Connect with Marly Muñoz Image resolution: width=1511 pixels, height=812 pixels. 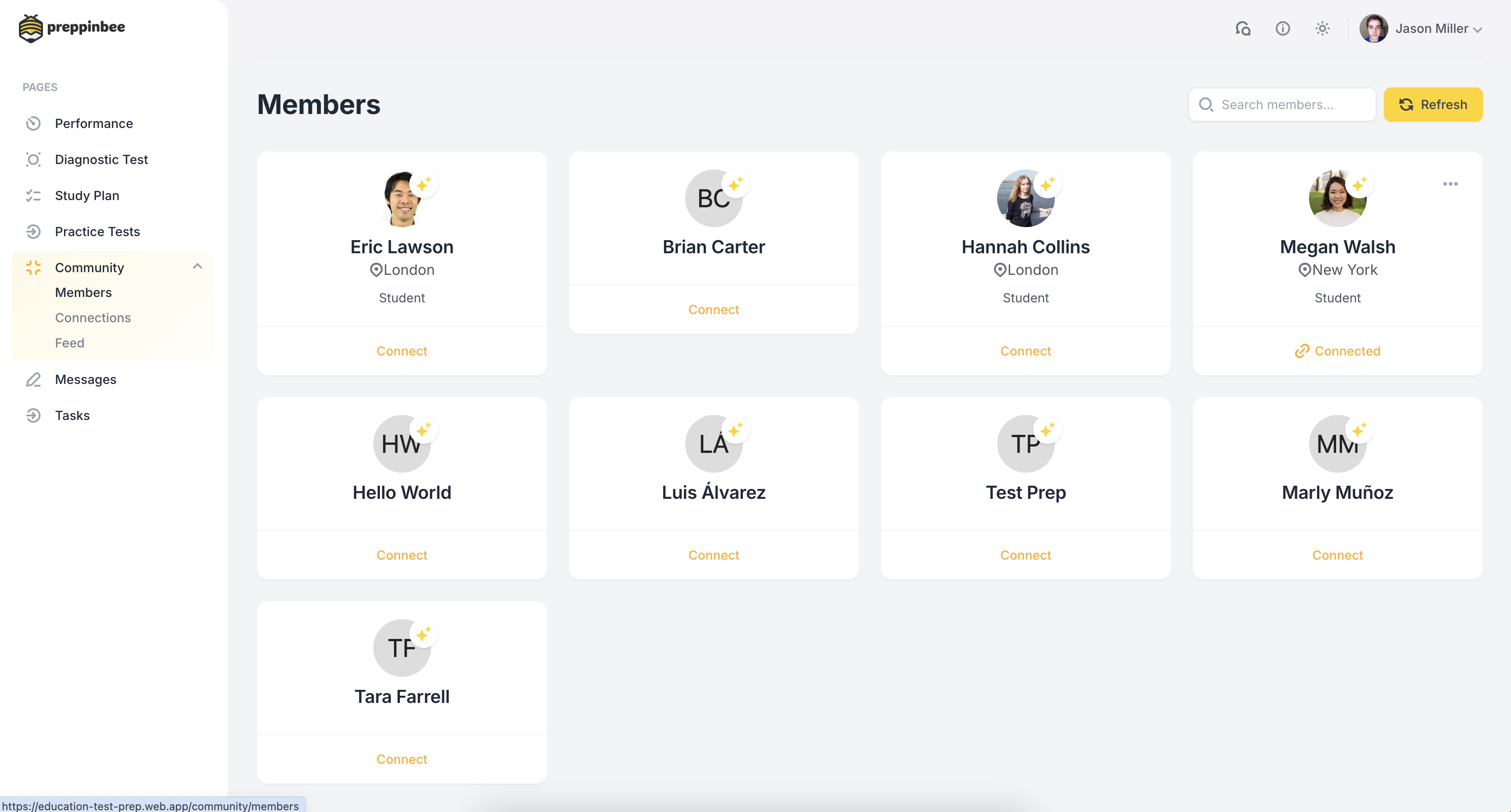tap(1337, 555)
